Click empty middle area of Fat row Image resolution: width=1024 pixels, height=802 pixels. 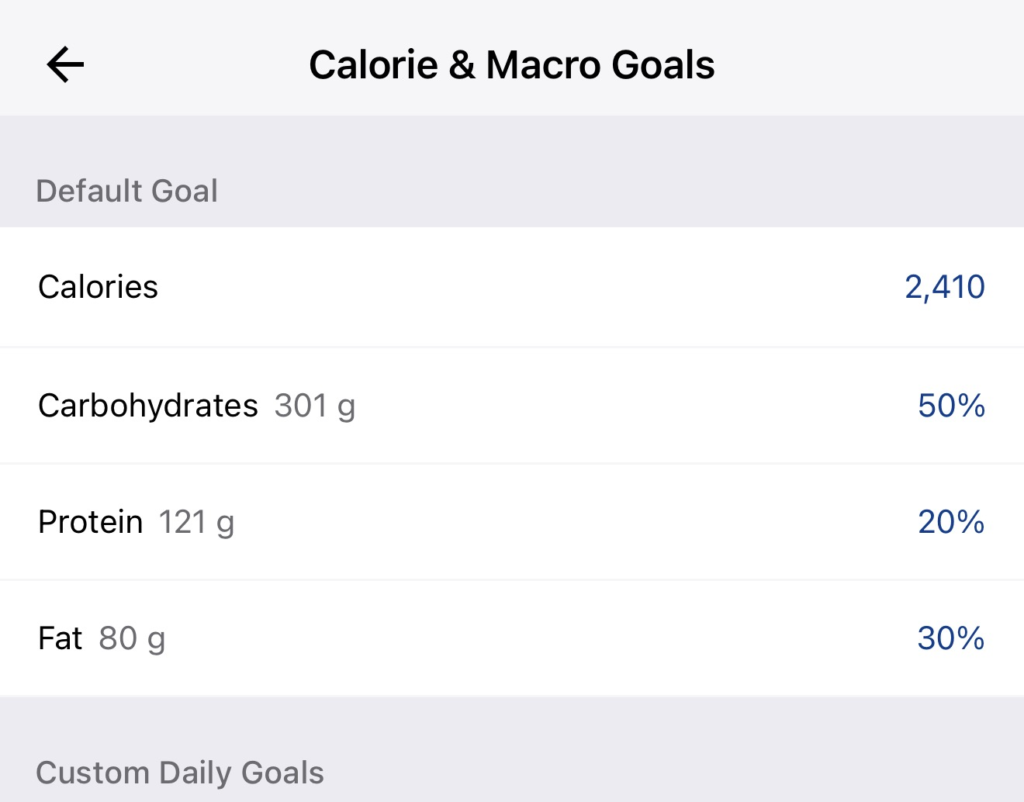pyautogui.click(x=540, y=638)
